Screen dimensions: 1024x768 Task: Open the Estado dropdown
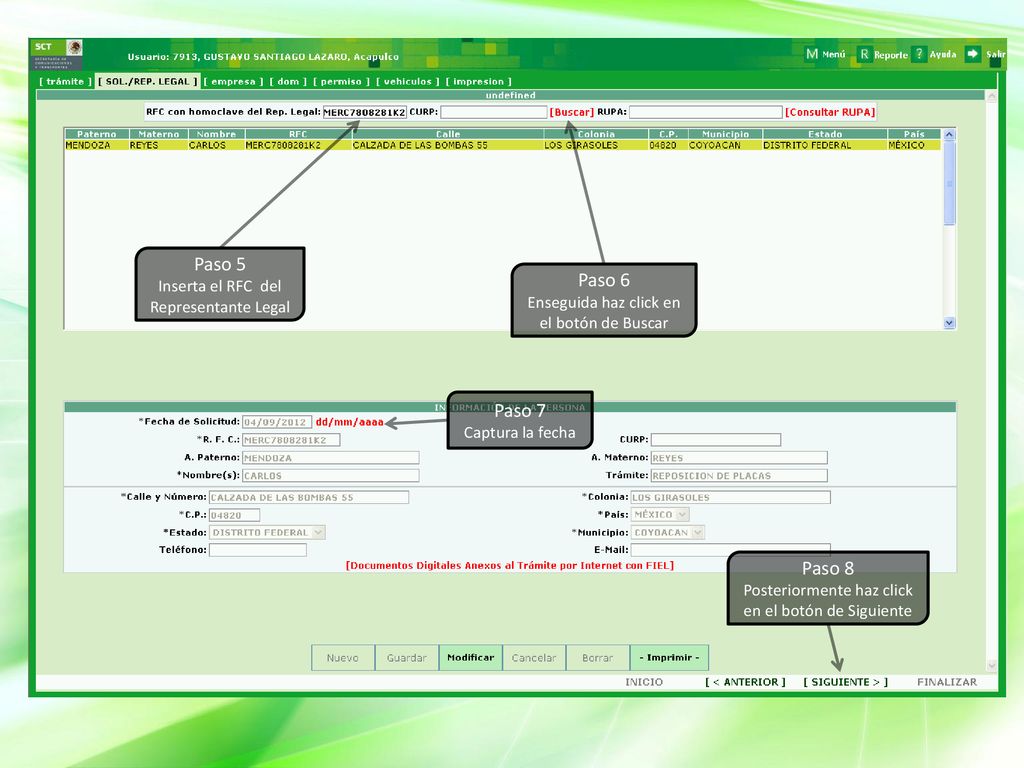(x=267, y=532)
